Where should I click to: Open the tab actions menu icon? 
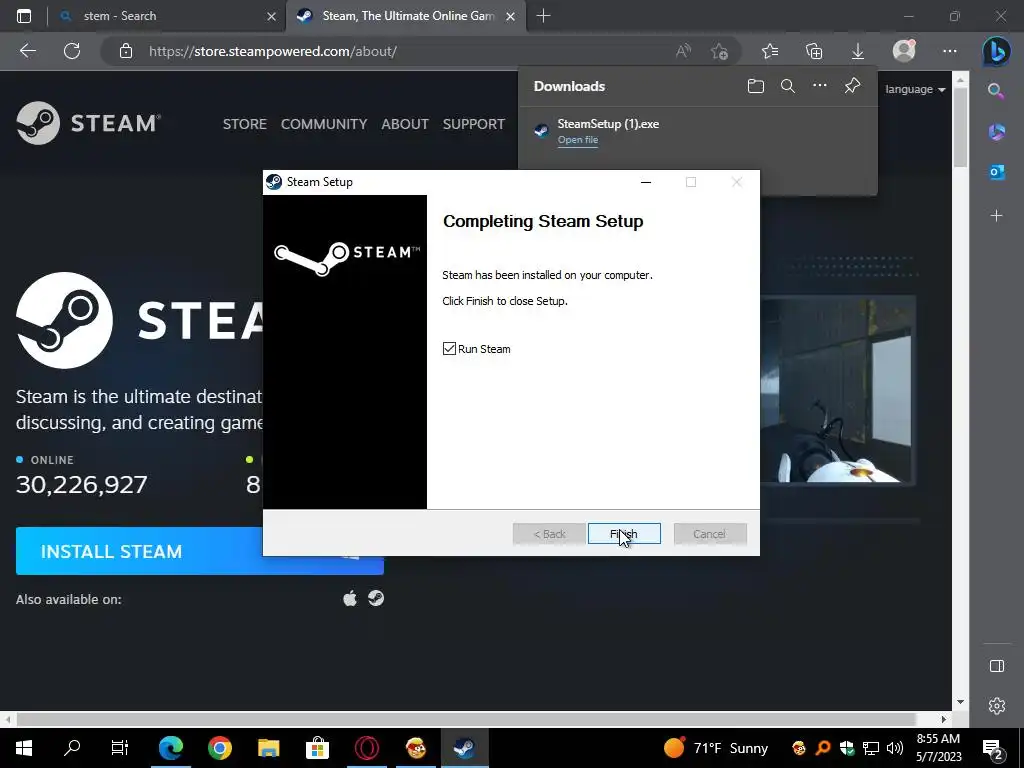[24, 16]
